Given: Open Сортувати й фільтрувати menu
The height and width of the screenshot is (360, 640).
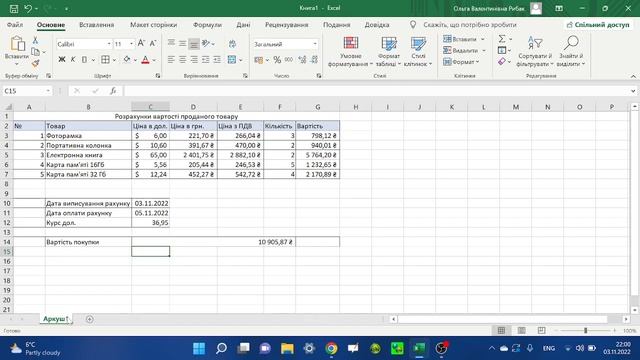Looking at the screenshot, I should pyautogui.click(x=535, y=51).
